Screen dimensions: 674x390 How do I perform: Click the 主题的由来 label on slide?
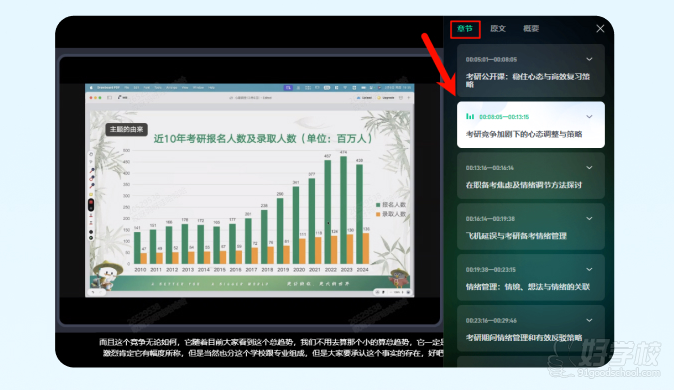pyautogui.click(x=126, y=129)
